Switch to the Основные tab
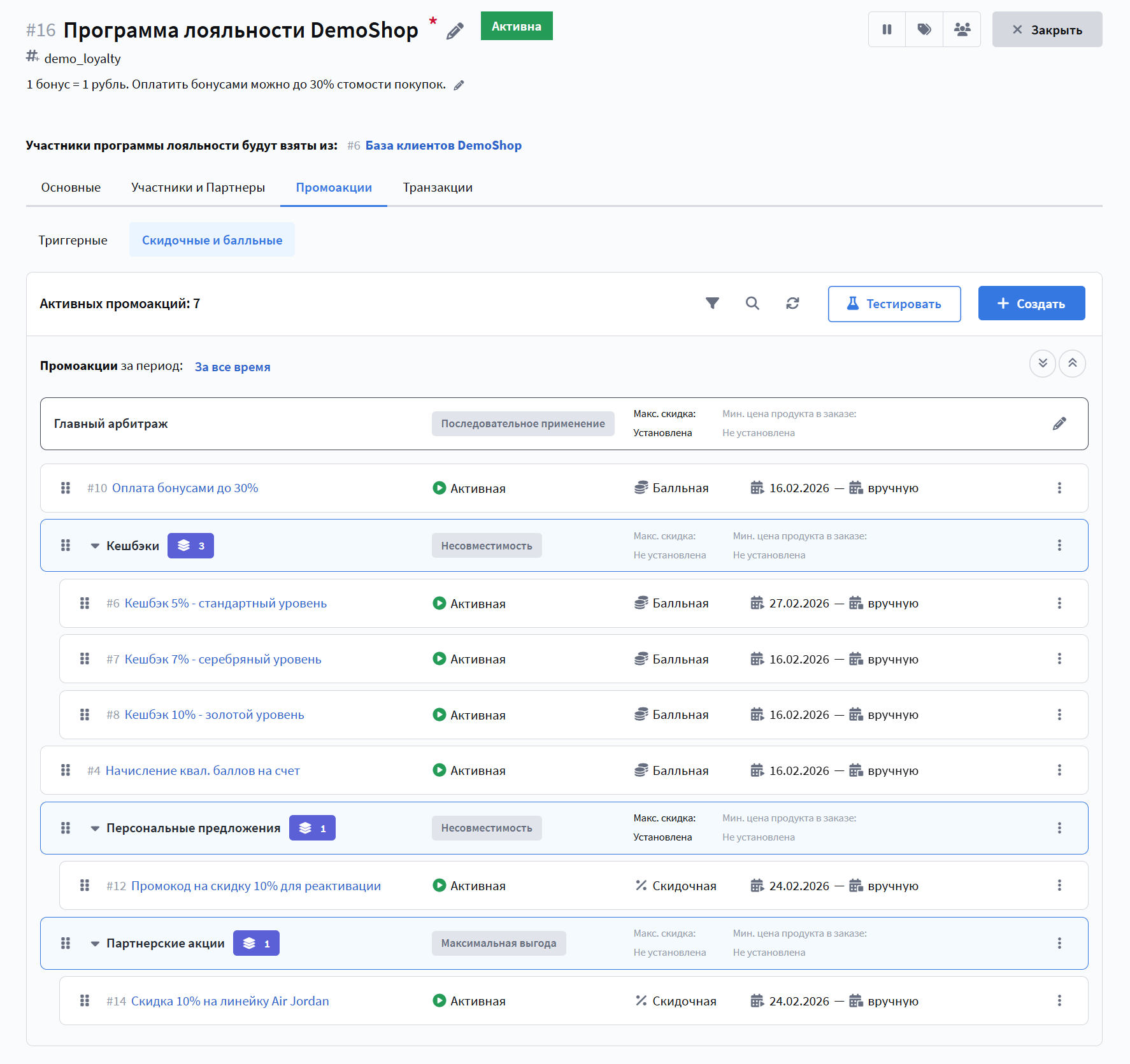 click(71, 187)
